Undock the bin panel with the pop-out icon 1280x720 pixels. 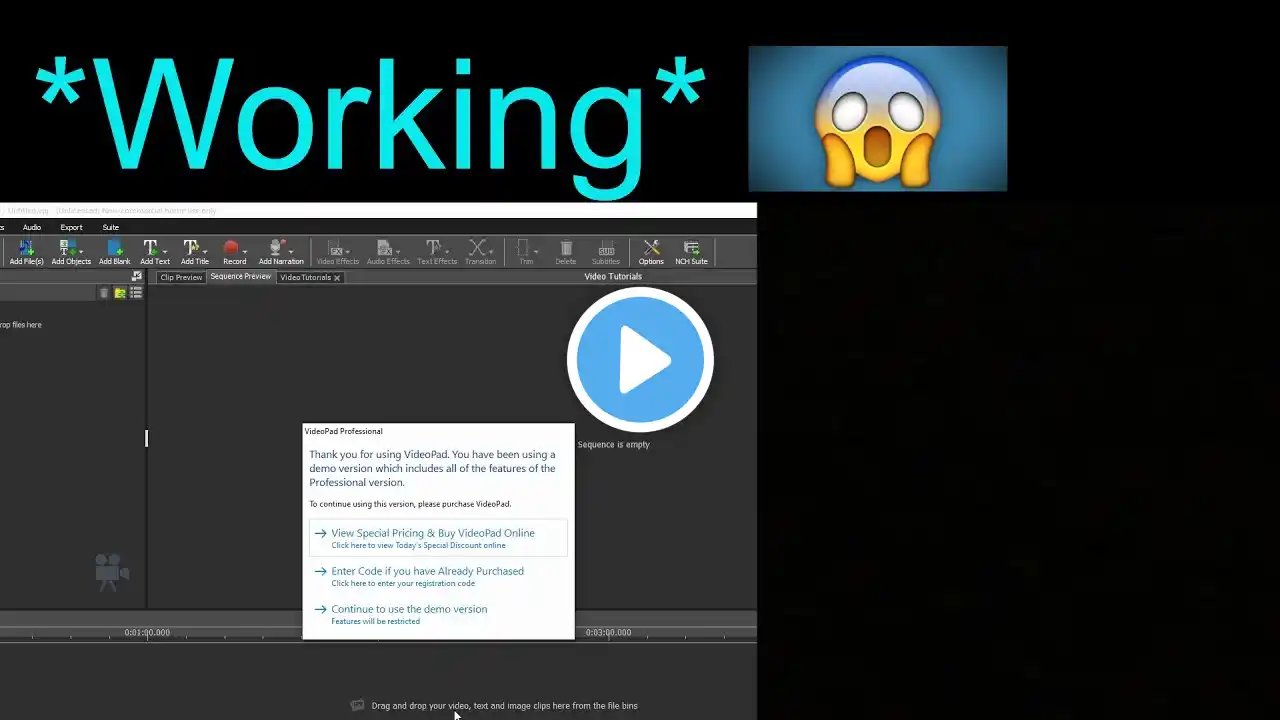[x=137, y=277]
